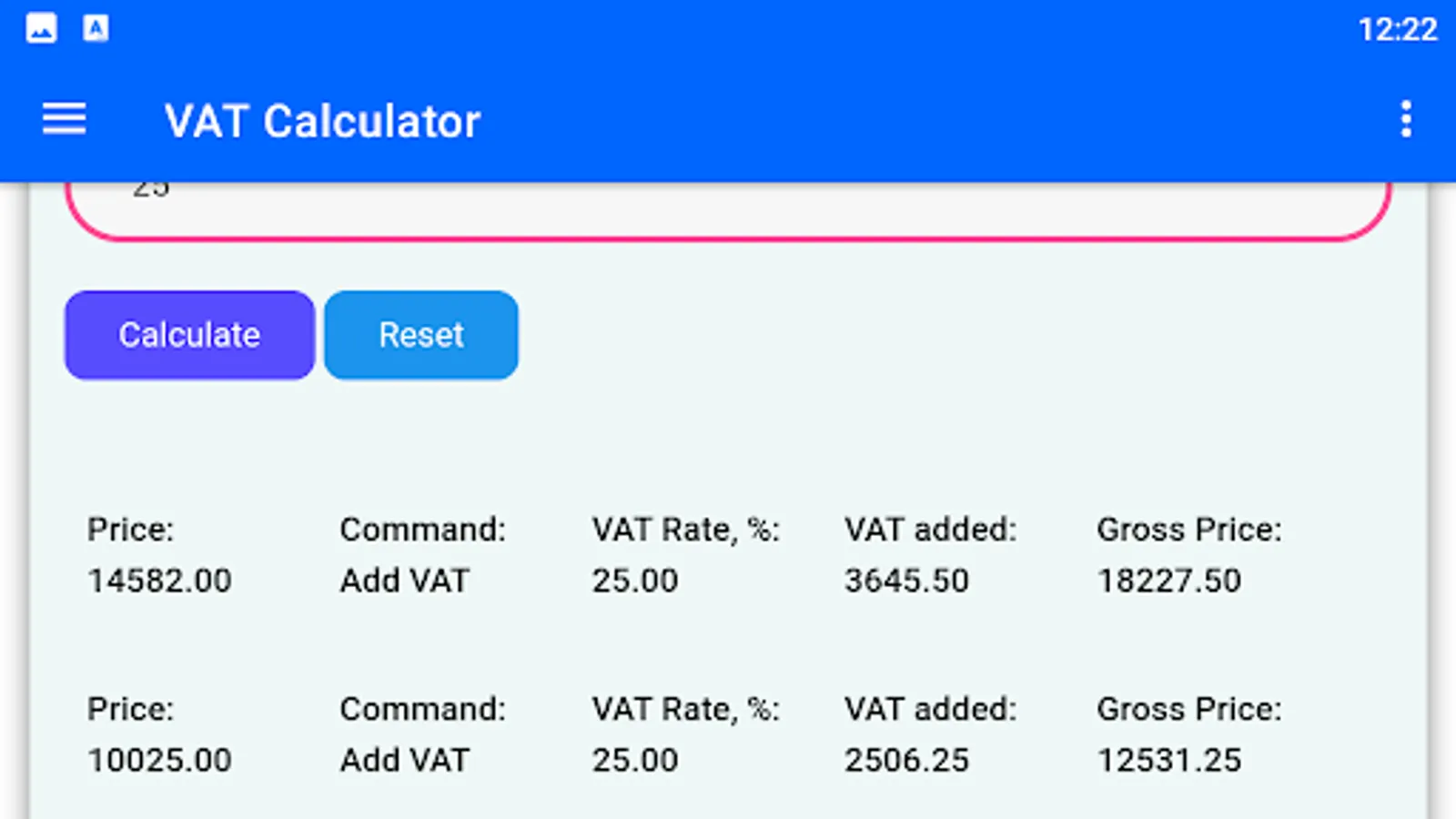
Task: Tap the VAT added amount 2506.25
Action: coord(906,760)
